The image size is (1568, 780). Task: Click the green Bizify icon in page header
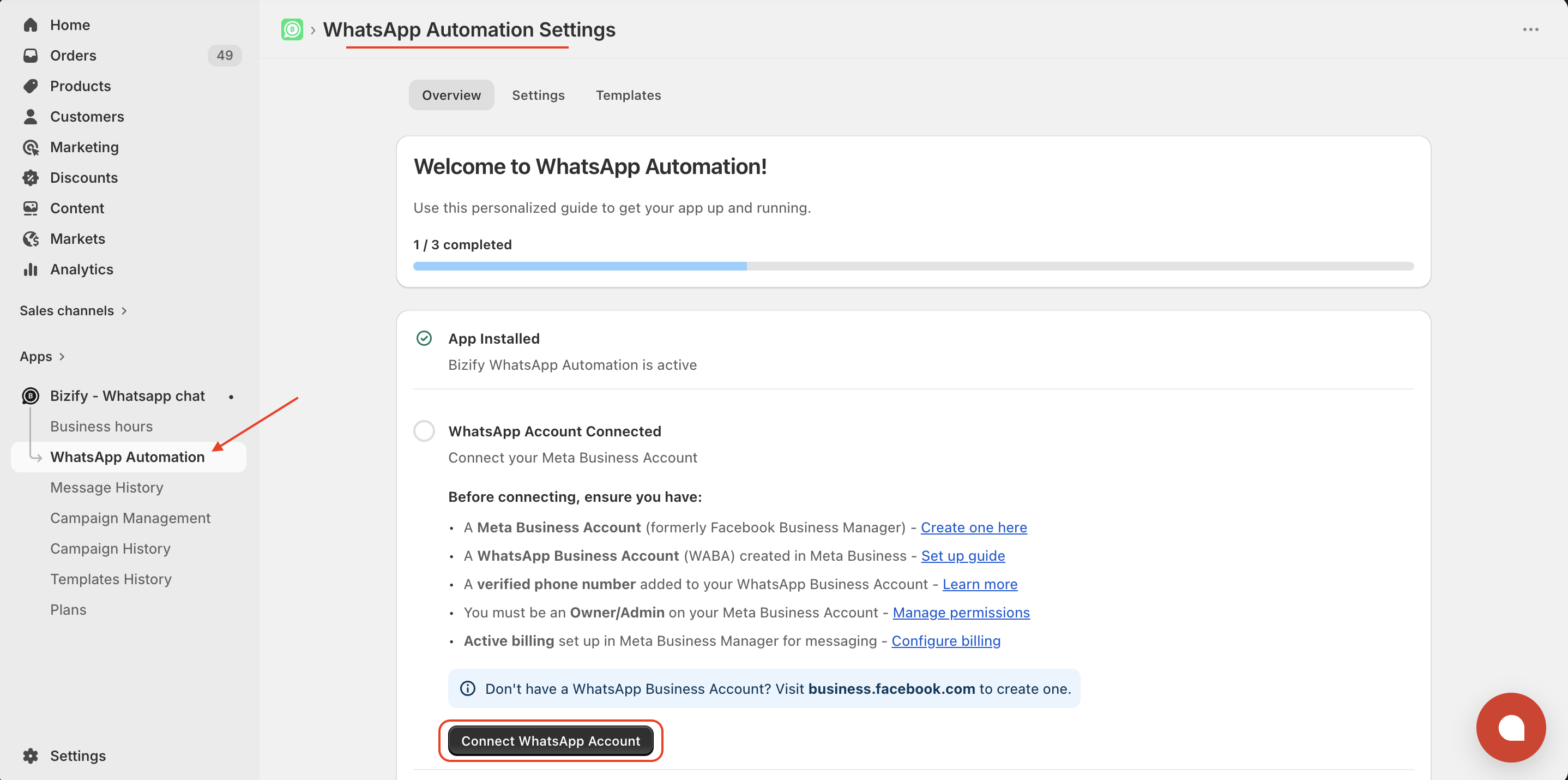click(292, 29)
